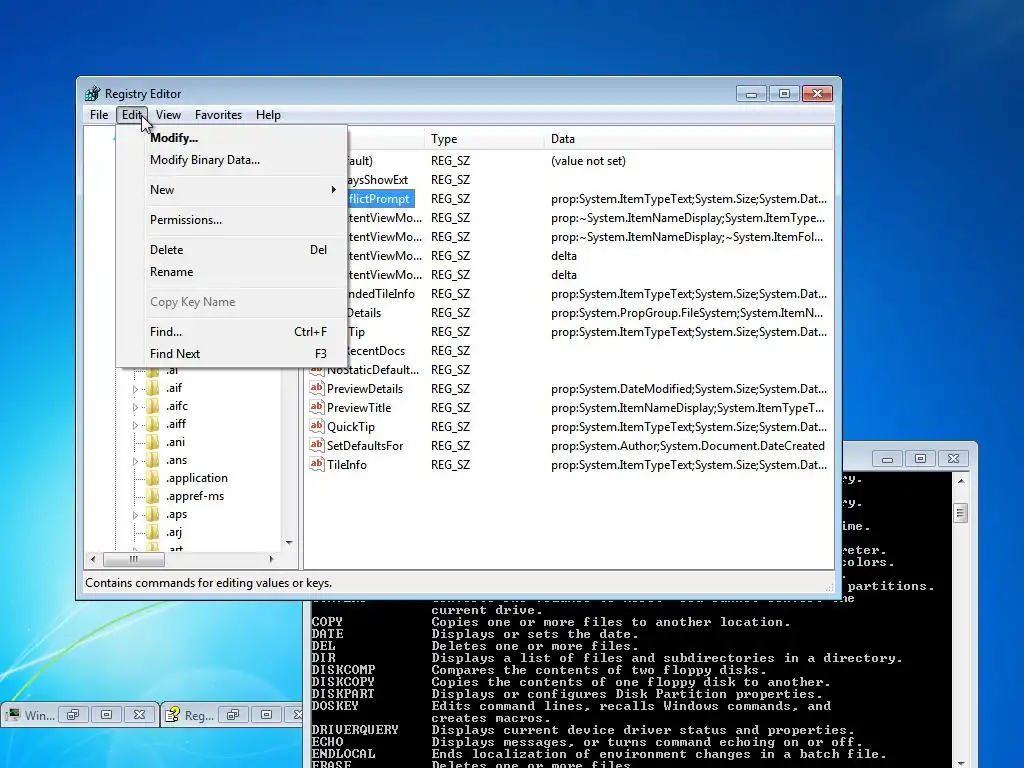This screenshot has width=1024, height=768.
Task: Click the .ani folder icon
Action: point(153,442)
